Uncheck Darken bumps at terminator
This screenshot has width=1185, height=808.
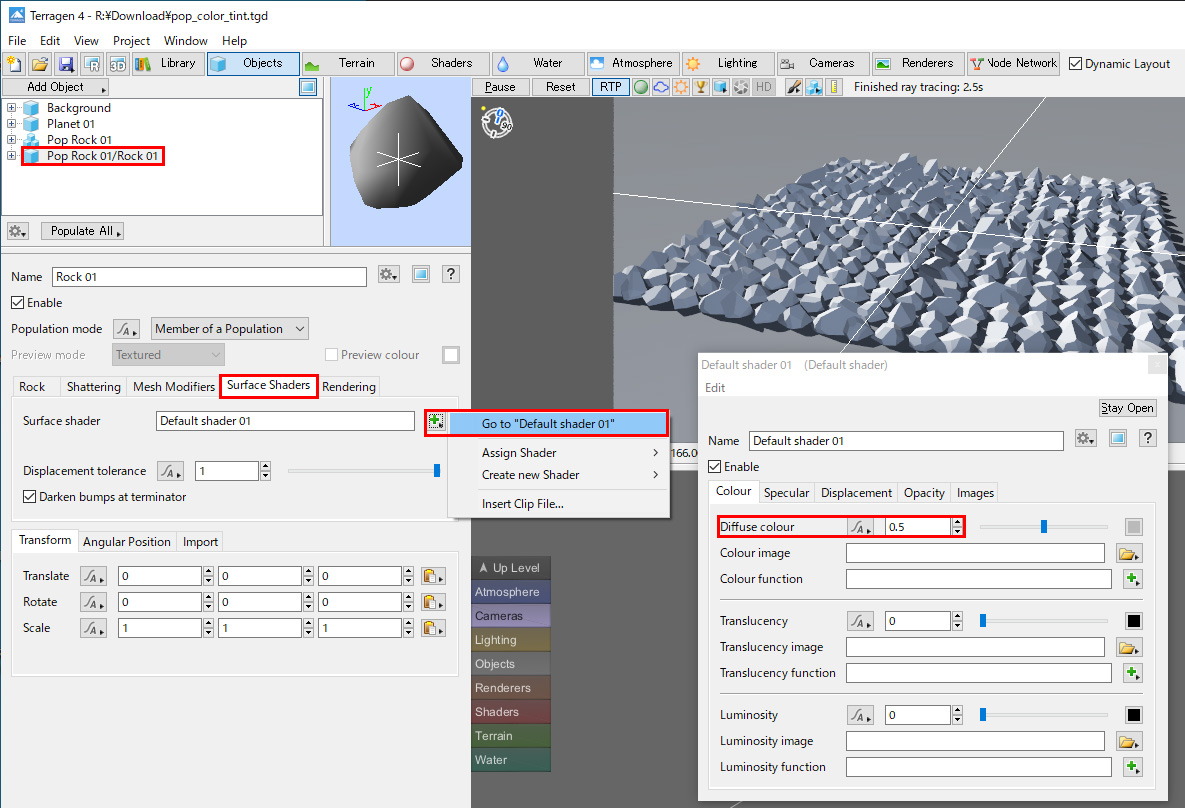30,497
